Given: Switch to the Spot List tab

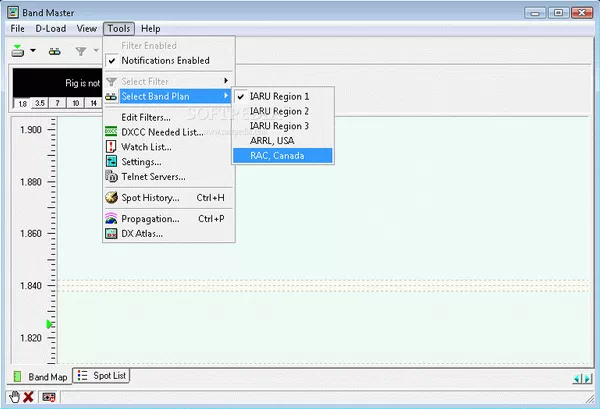Looking at the screenshot, I should pyautogui.click(x=103, y=376).
